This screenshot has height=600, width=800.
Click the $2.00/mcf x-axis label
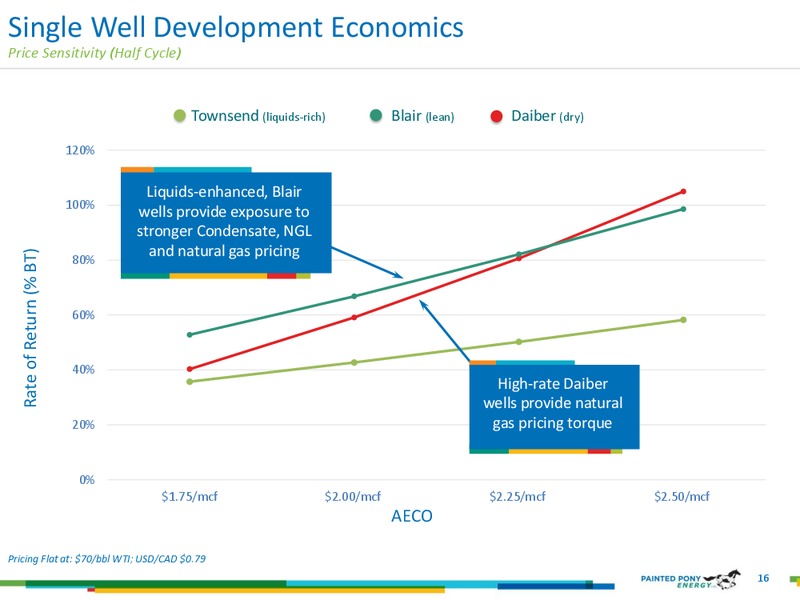coord(353,496)
